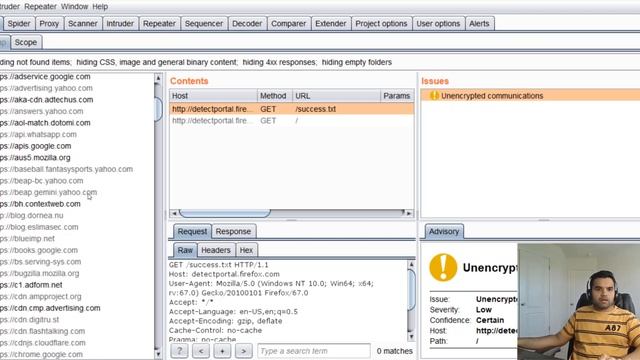
Task: Switch to the Sequencer tab
Action: click(x=204, y=24)
